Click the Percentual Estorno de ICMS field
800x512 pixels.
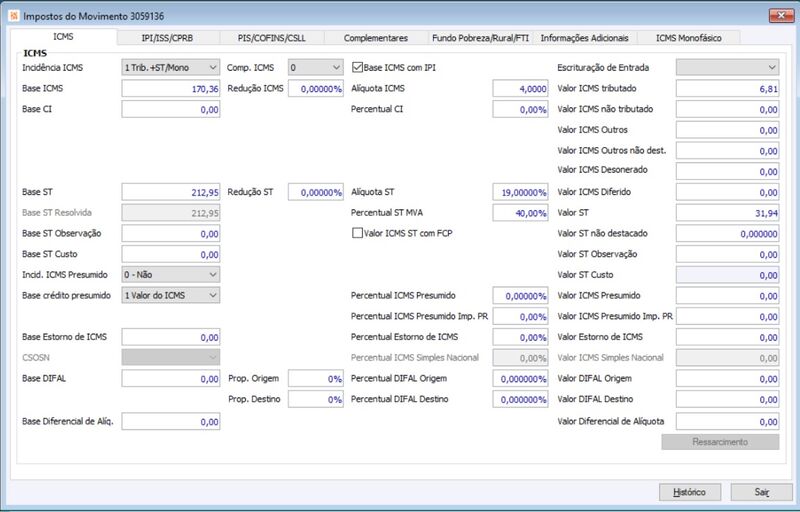520,337
